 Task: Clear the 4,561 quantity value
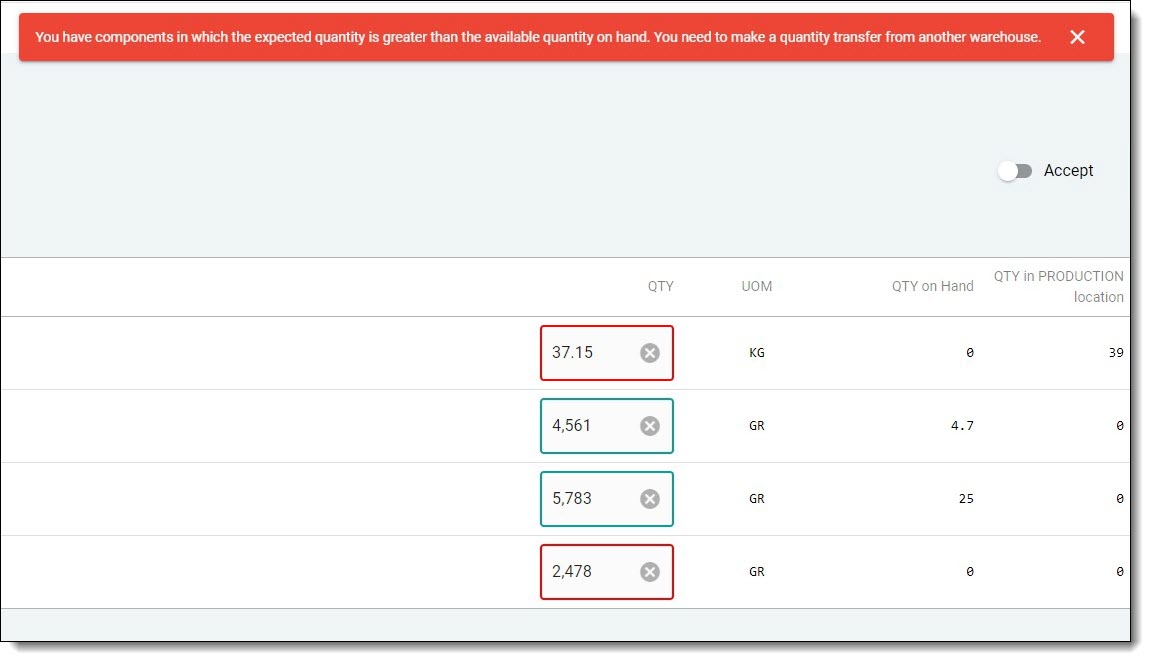click(x=650, y=426)
